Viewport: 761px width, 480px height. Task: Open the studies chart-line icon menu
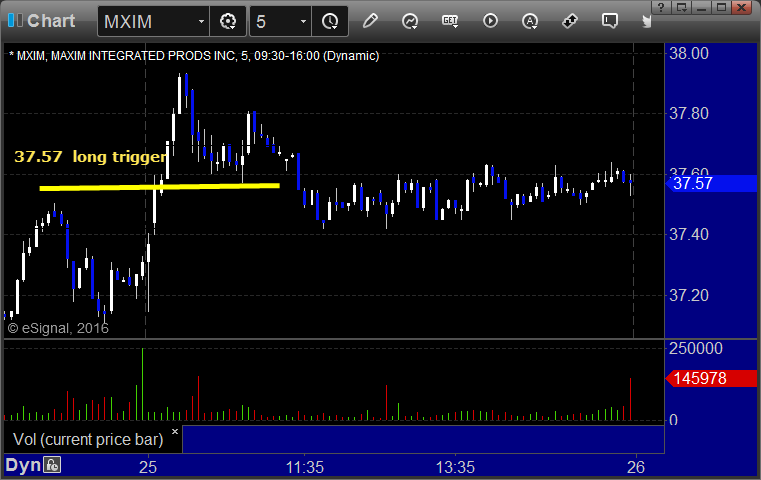pos(410,21)
